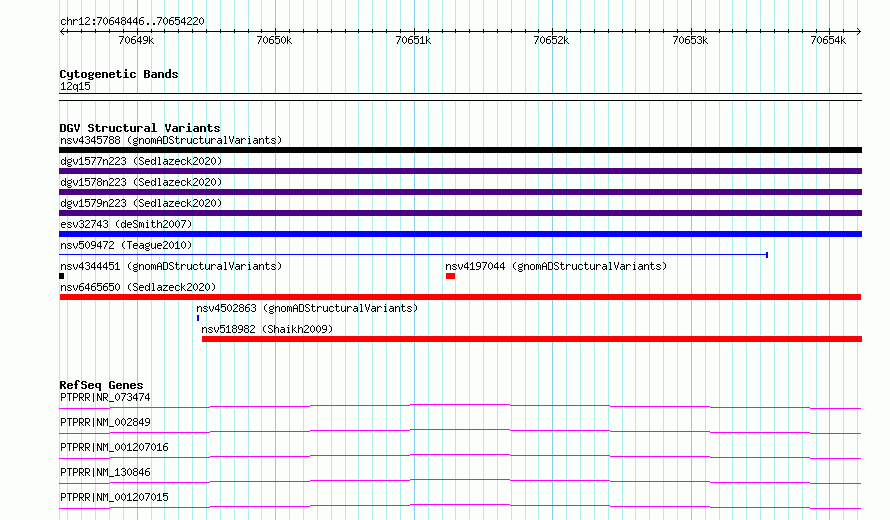Select the nsv509472 Teague2010 label

[126, 245]
